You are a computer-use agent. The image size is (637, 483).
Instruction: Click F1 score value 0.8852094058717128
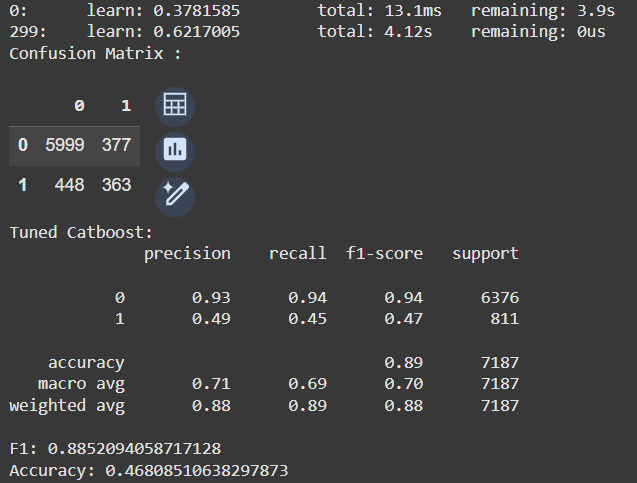[134, 449]
